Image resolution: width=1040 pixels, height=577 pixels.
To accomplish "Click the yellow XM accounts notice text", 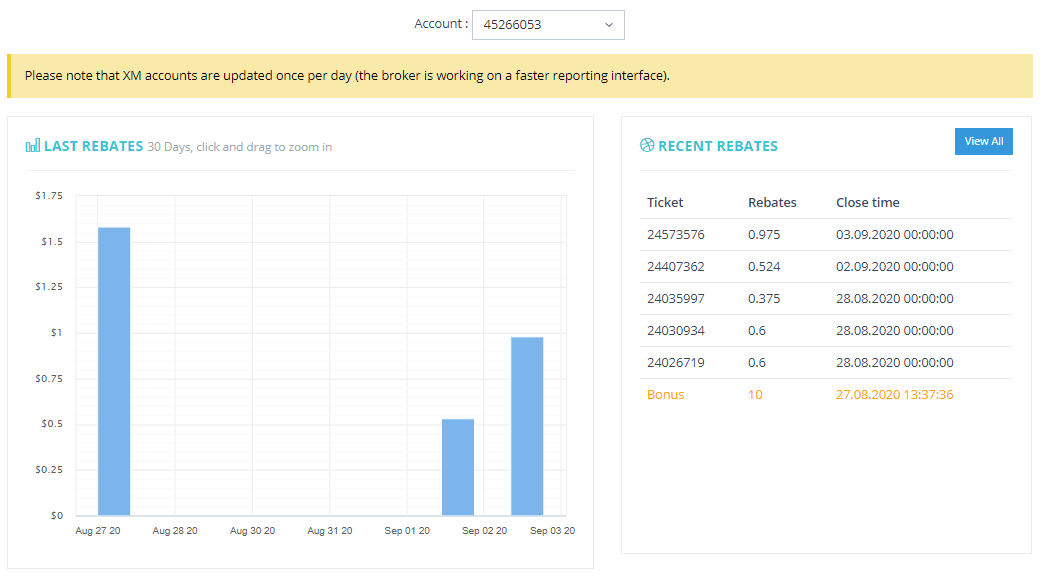I will (347, 76).
